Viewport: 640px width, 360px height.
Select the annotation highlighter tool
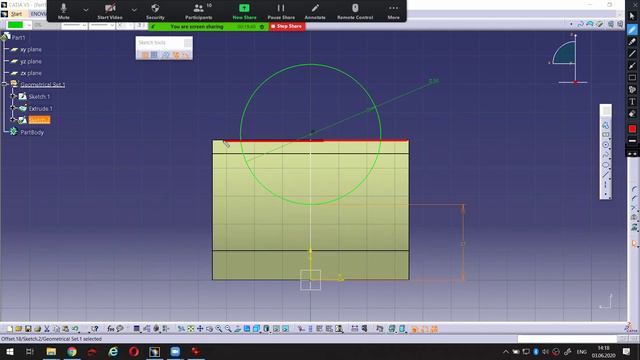coord(632,42)
